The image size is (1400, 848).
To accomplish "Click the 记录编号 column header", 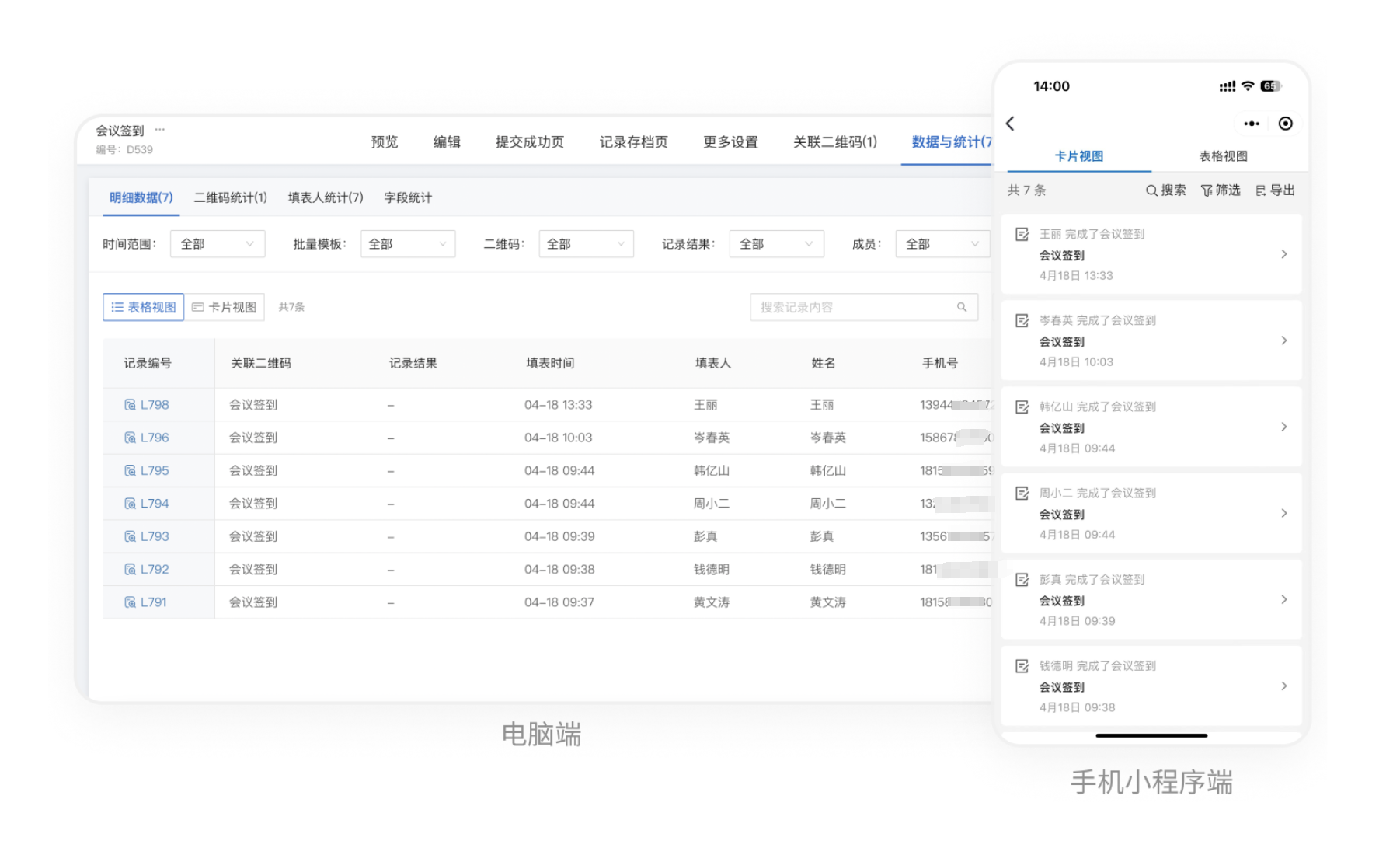I will click(x=148, y=363).
